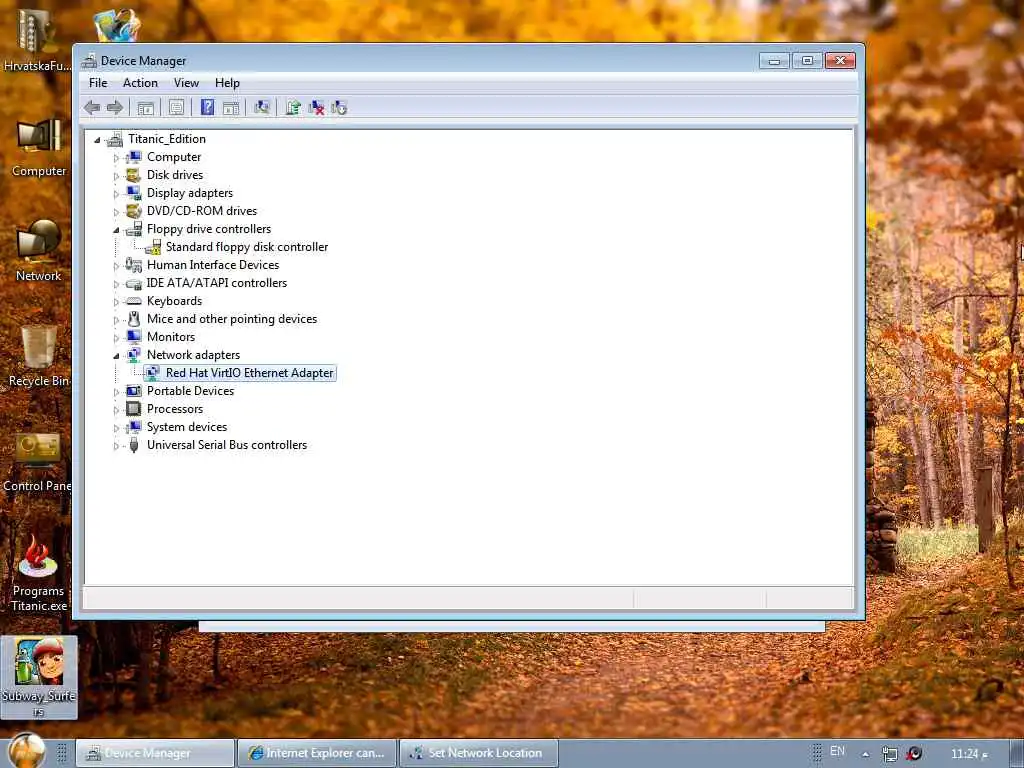Open the HrvatskaFu... desktop icon
1024x768 pixels.
(x=37, y=39)
